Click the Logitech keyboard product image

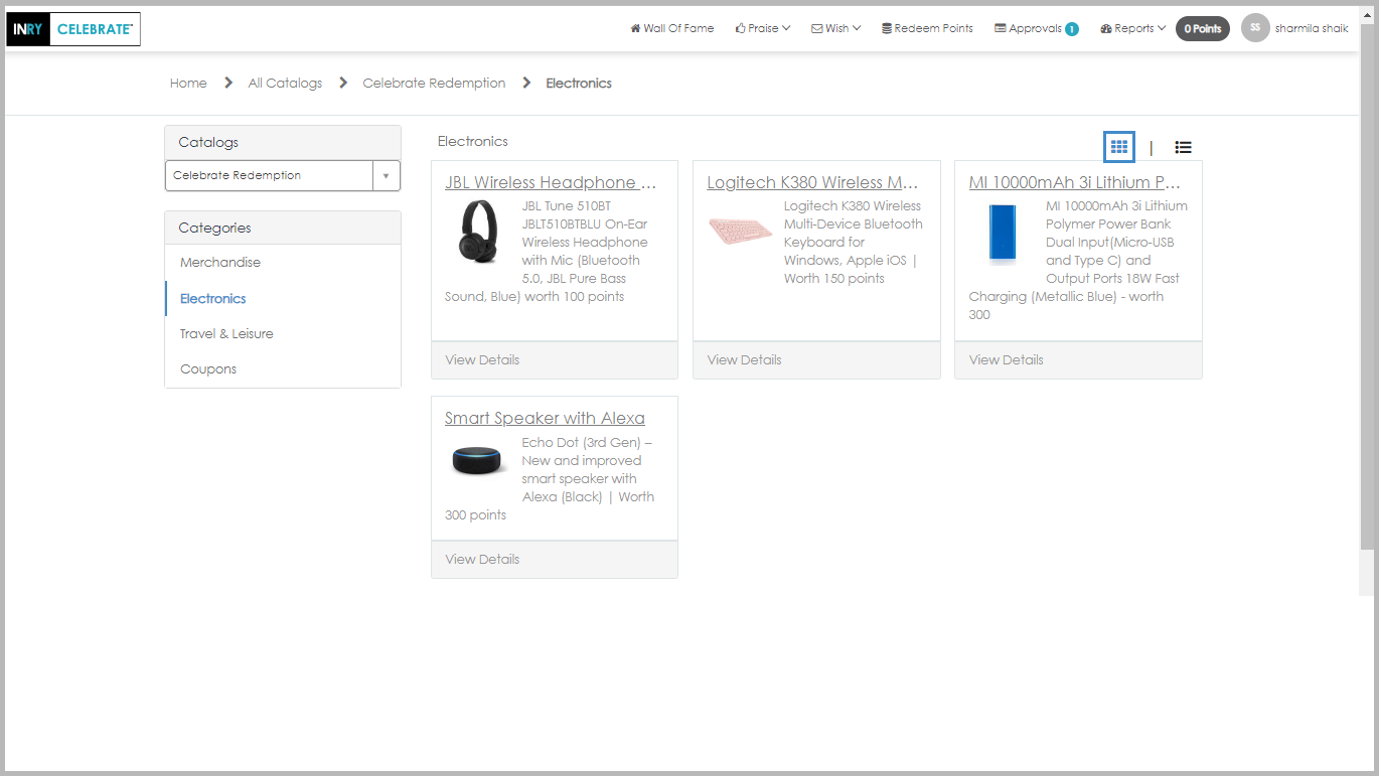pyautogui.click(x=741, y=231)
